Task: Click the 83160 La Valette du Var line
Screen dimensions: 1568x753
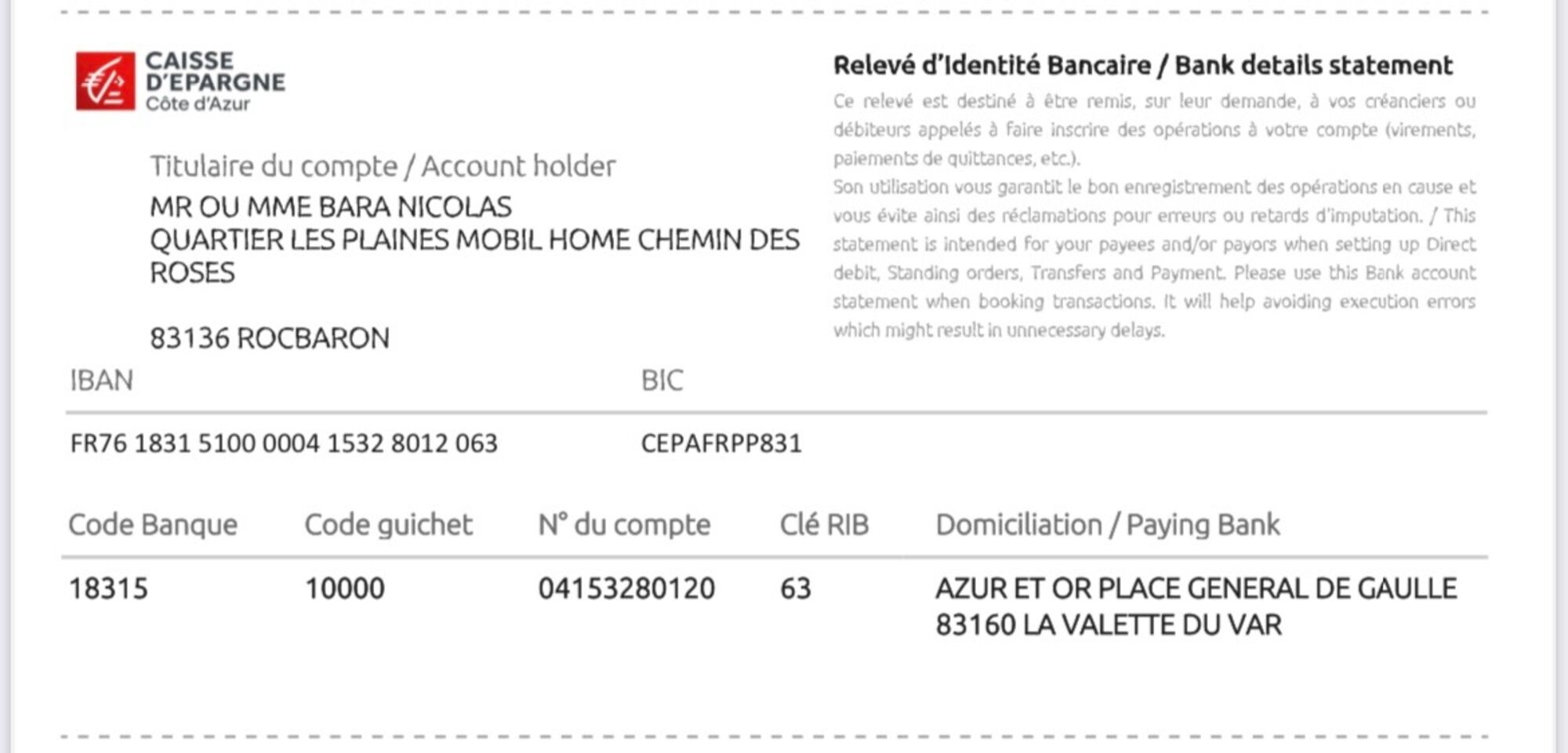Action: (x=1109, y=625)
